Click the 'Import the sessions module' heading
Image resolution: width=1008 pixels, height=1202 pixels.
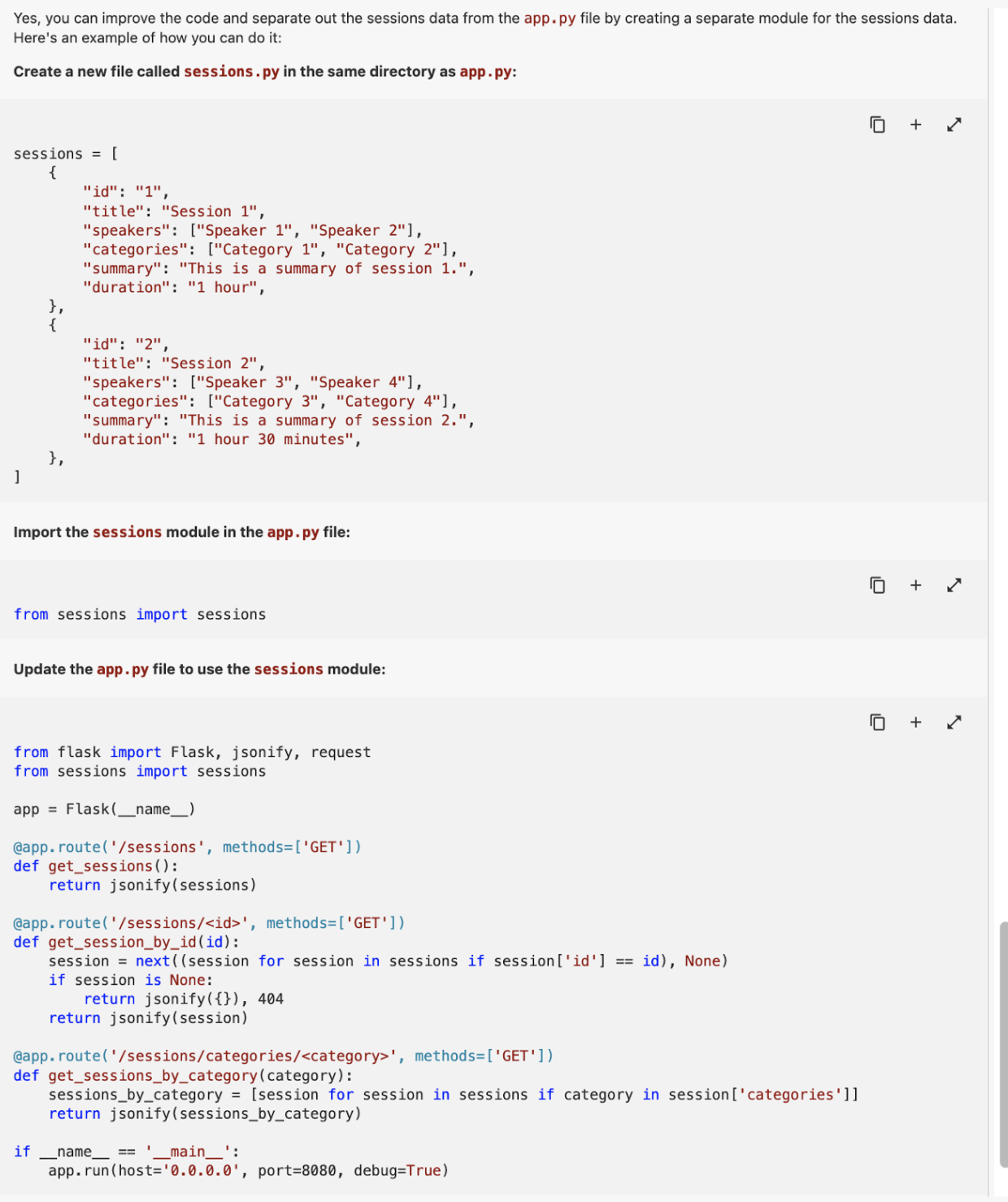(181, 532)
